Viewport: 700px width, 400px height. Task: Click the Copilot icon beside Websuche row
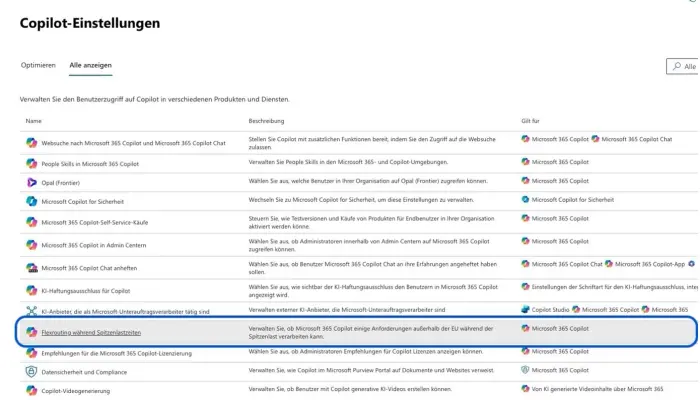coord(31,143)
